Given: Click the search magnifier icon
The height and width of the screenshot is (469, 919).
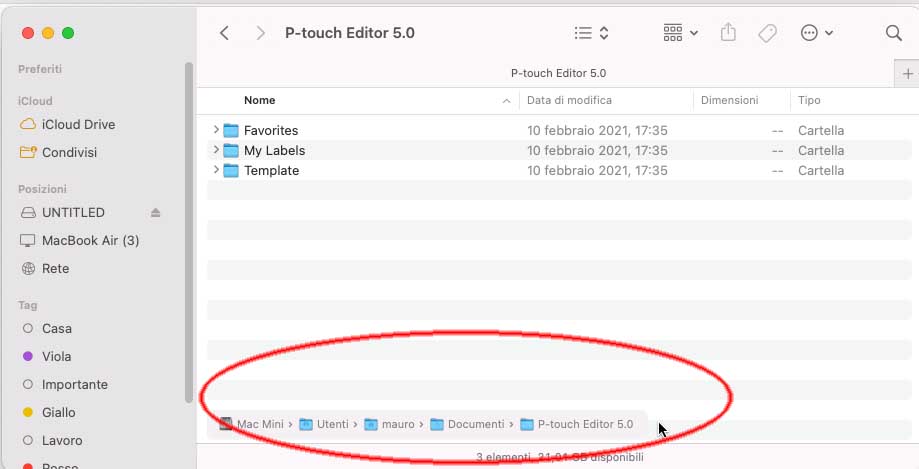Looking at the screenshot, I should [894, 33].
